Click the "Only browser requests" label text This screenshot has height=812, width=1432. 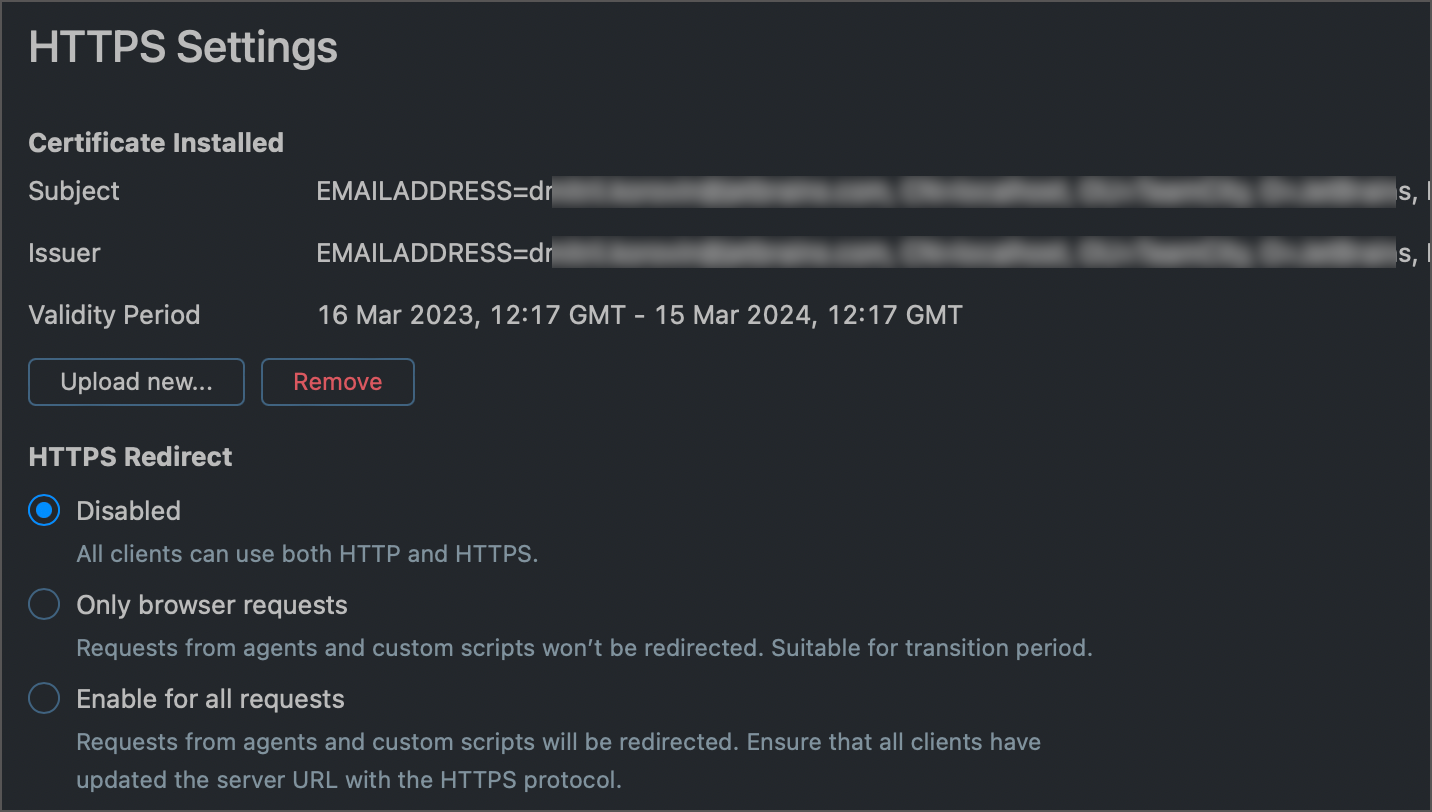click(x=211, y=604)
